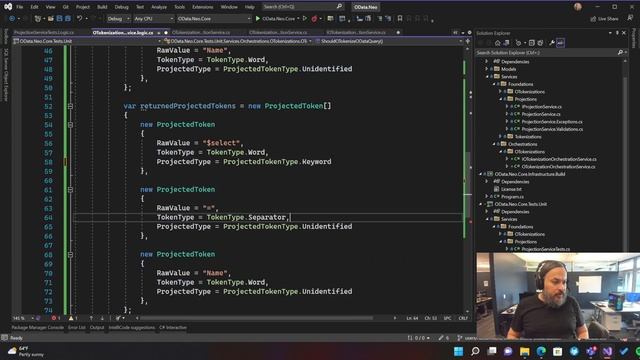The width and height of the screenshot is (640, 360).
Task: Open the Error List tab
Action: pos(77,327)
